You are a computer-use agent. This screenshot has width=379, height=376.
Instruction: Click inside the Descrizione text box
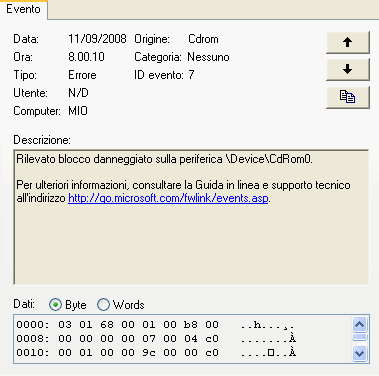(191, 217)
